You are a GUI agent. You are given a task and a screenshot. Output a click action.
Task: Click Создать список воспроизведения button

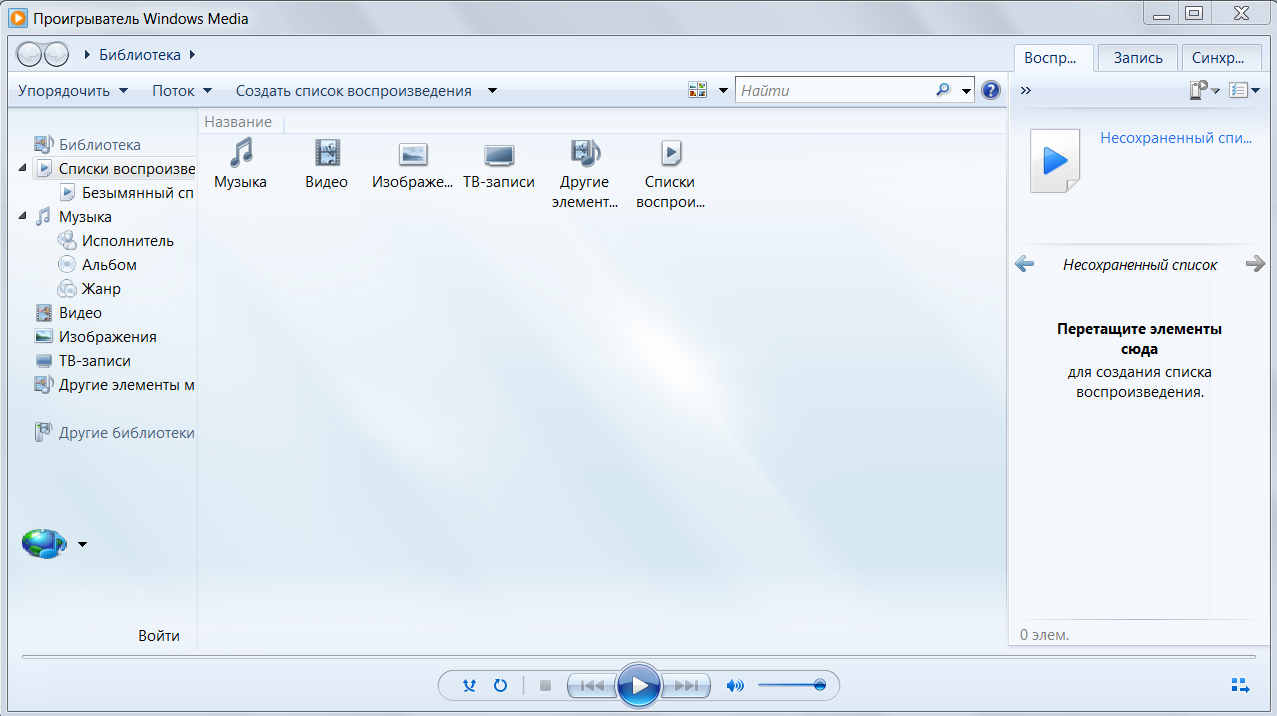click(353, 90)
